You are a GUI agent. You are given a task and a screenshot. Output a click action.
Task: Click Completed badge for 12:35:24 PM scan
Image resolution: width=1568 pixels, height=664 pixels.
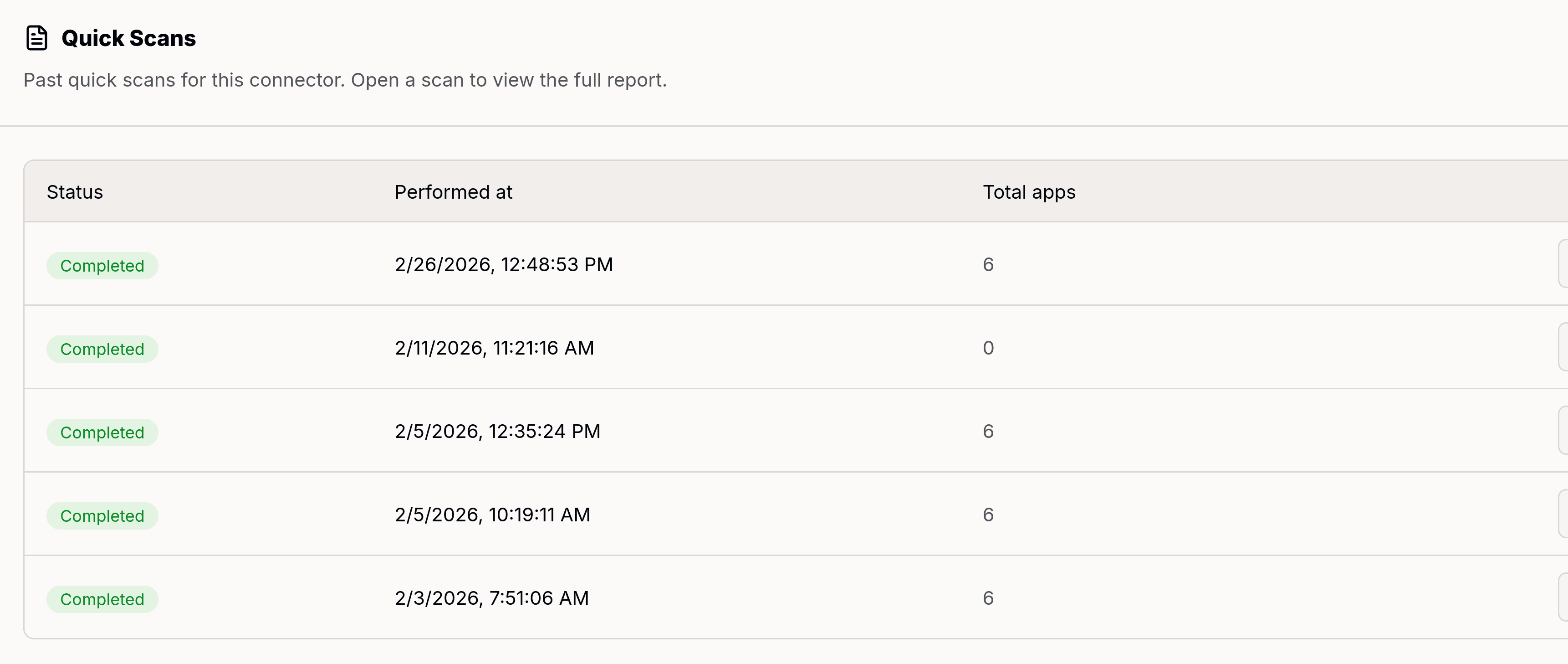click(x=102, y=432)
